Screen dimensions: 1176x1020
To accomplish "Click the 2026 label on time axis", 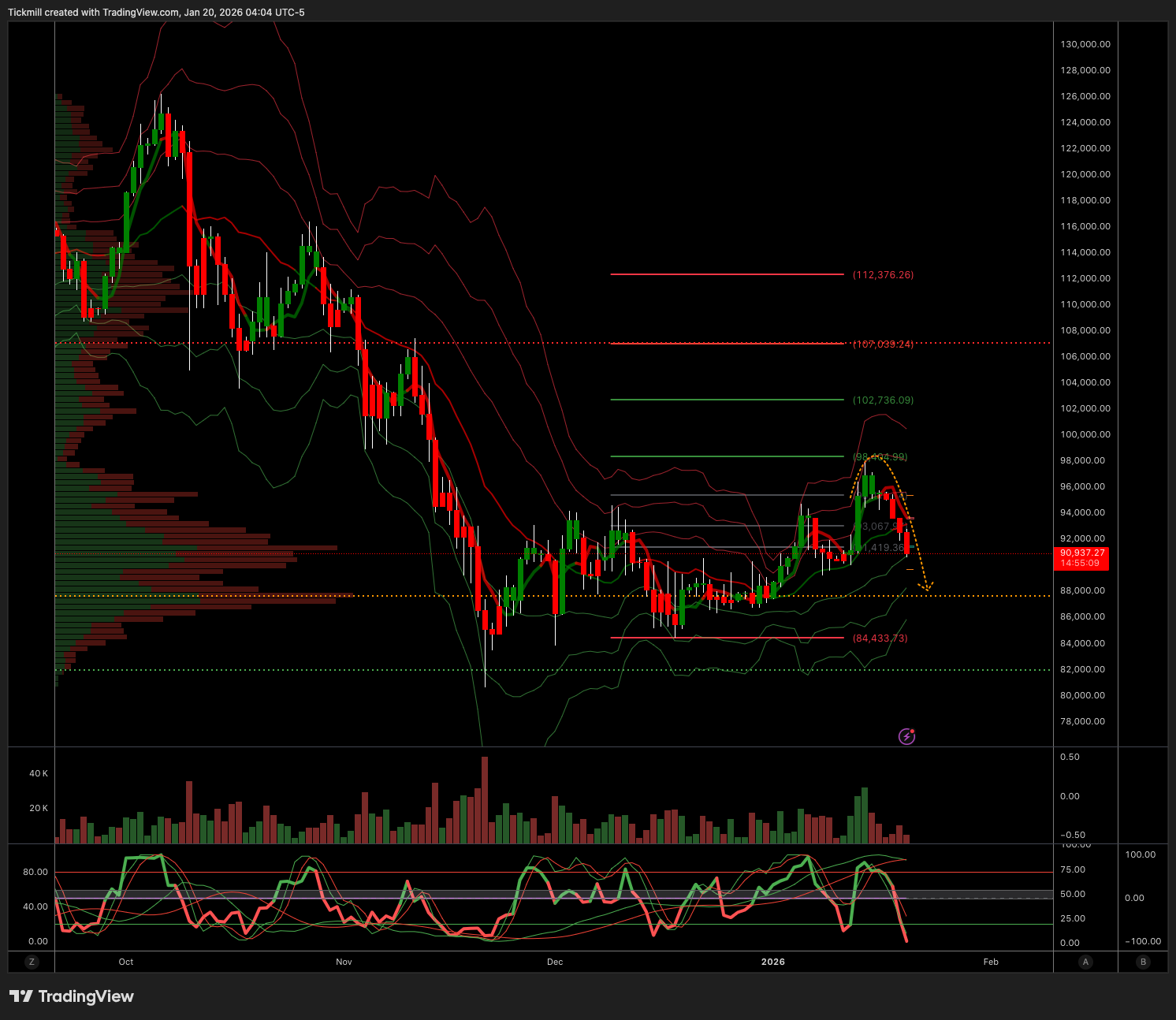I will 772,962.
